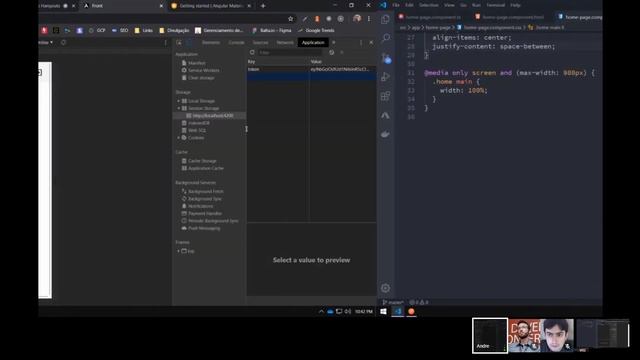Open the VS Code Manage gear icon
This screenshot has width=640, height=360.
click(x=385, y=288)
